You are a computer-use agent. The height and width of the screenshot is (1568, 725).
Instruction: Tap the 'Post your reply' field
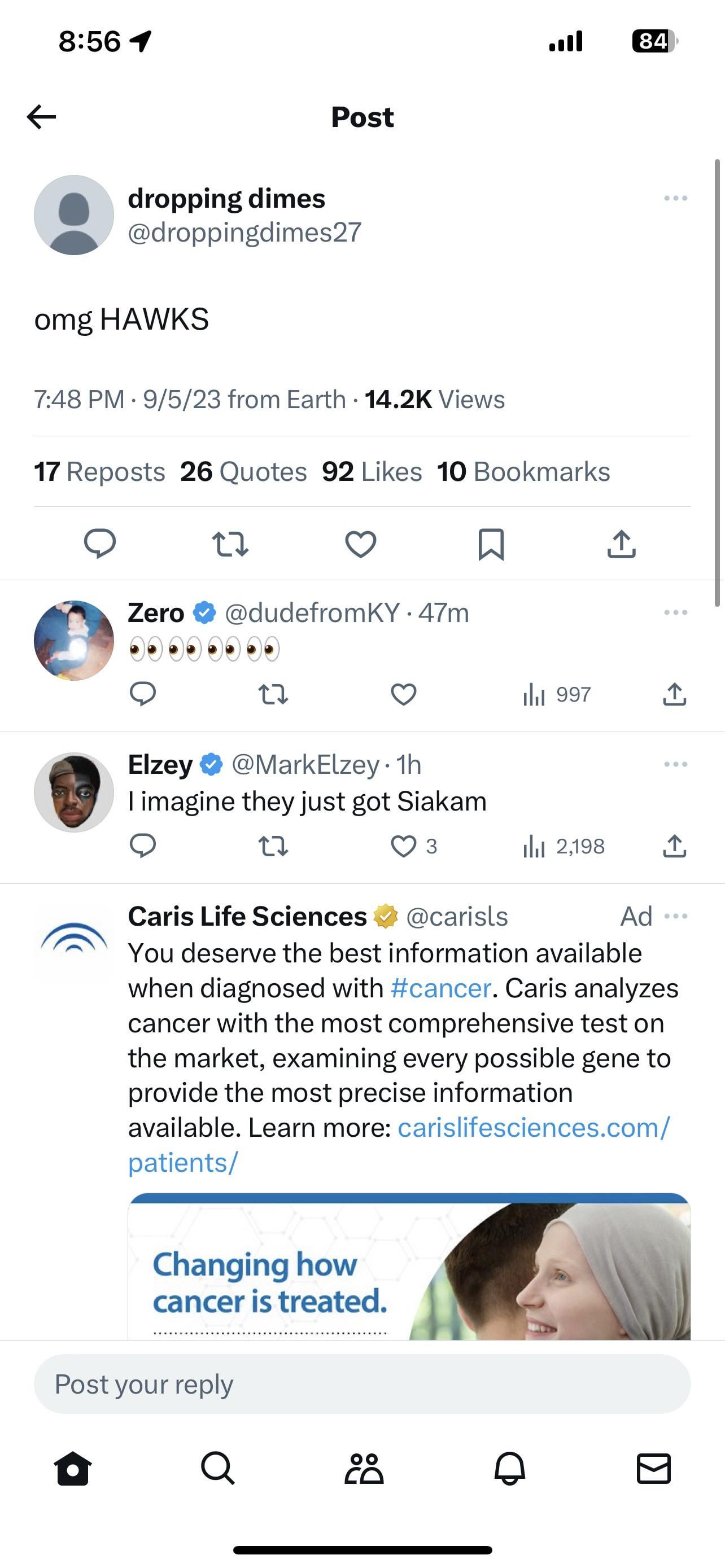click(361, 1384)
